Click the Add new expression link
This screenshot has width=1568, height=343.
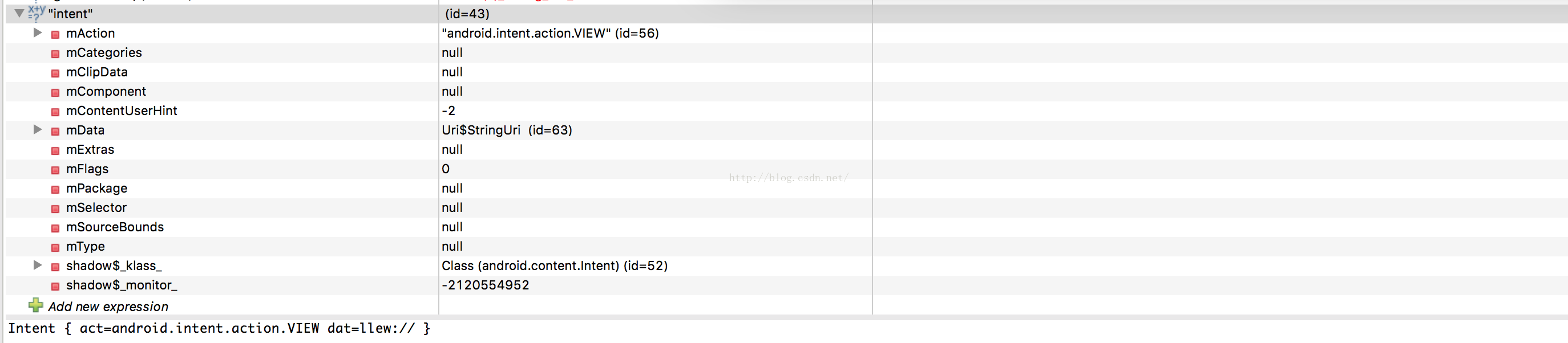coord(108,307)
